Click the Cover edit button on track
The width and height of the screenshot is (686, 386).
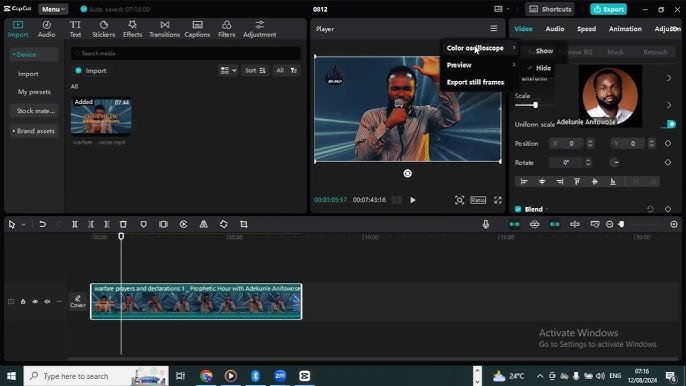78,301
